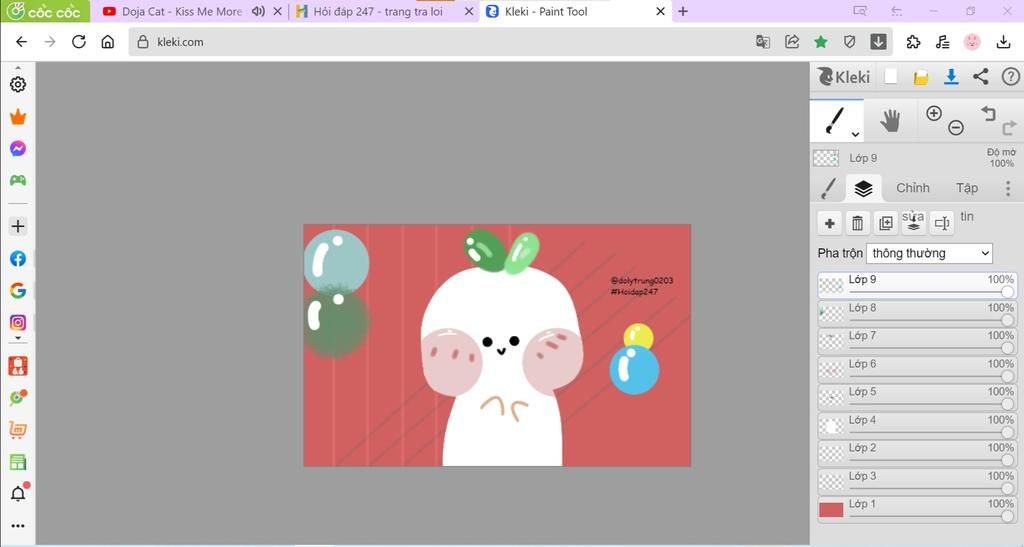Click the Lớp 4 layer thumbnail
The width and height of the screenshot is (1024, 547).
tap(831, 426)
